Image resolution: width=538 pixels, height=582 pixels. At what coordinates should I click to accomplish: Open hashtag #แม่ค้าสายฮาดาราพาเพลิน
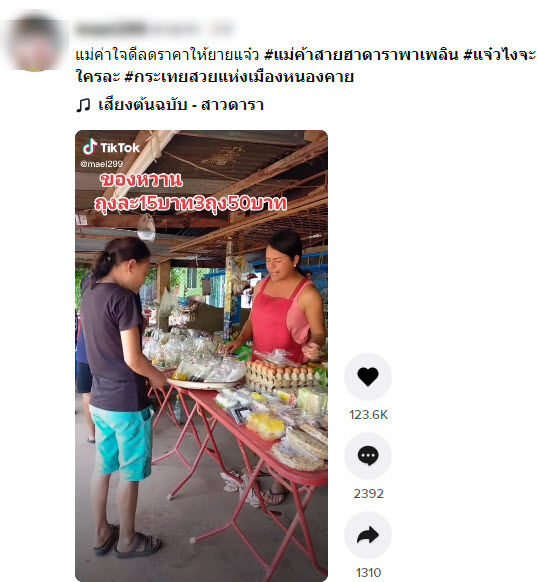point(361,55)
